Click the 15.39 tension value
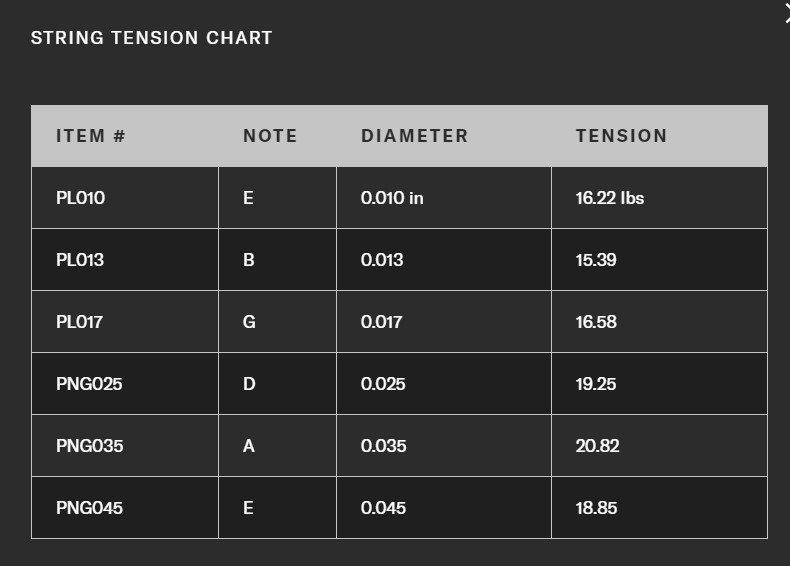Image resolution: width=790 pixels, height=566 pixels. click(596, 260)
